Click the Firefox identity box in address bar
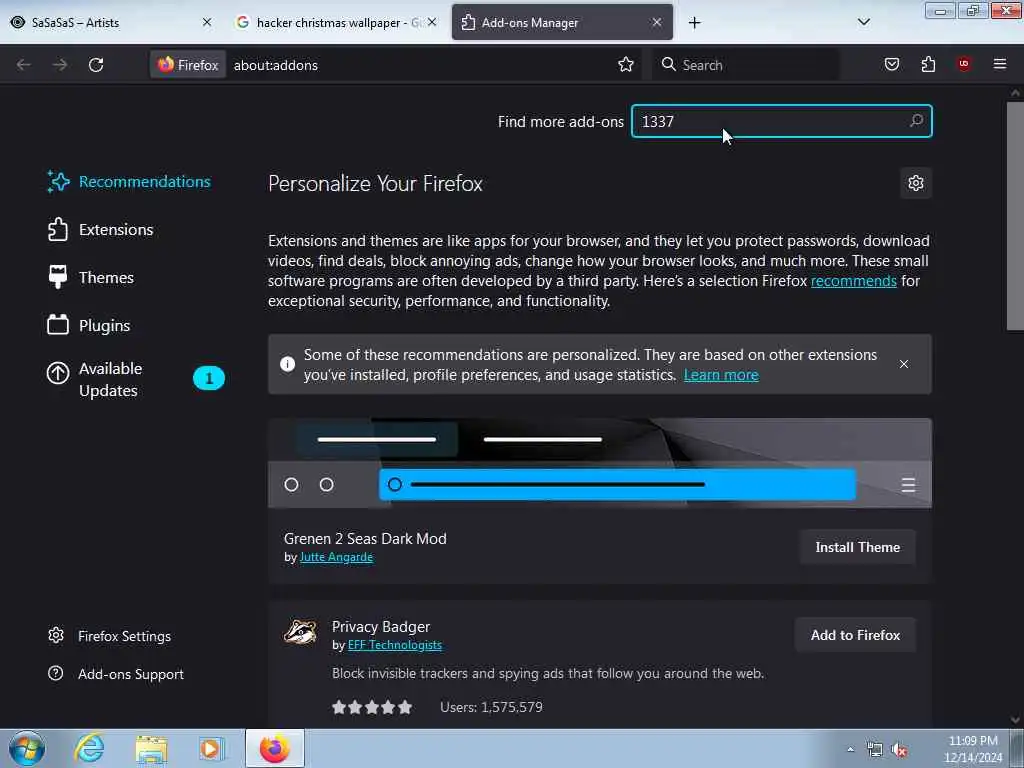This screenshot has width=1024, height=768. click(x=188, y=65)
